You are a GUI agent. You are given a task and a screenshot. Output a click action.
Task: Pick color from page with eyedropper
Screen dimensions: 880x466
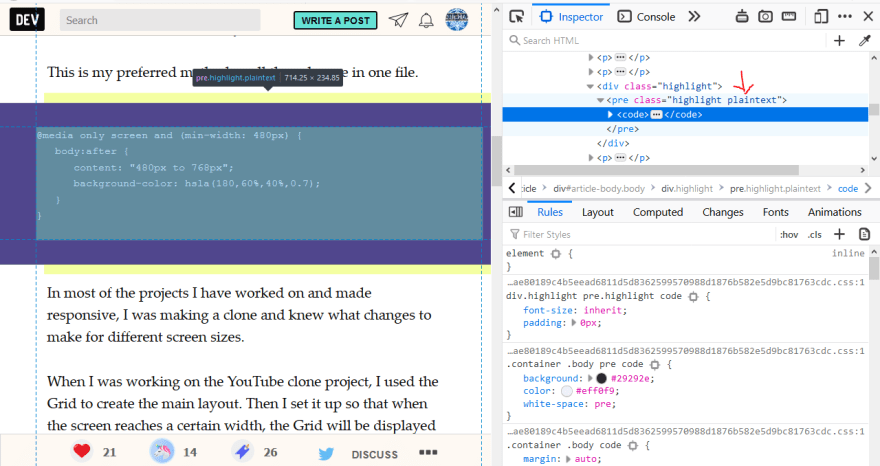click(865, 40)
